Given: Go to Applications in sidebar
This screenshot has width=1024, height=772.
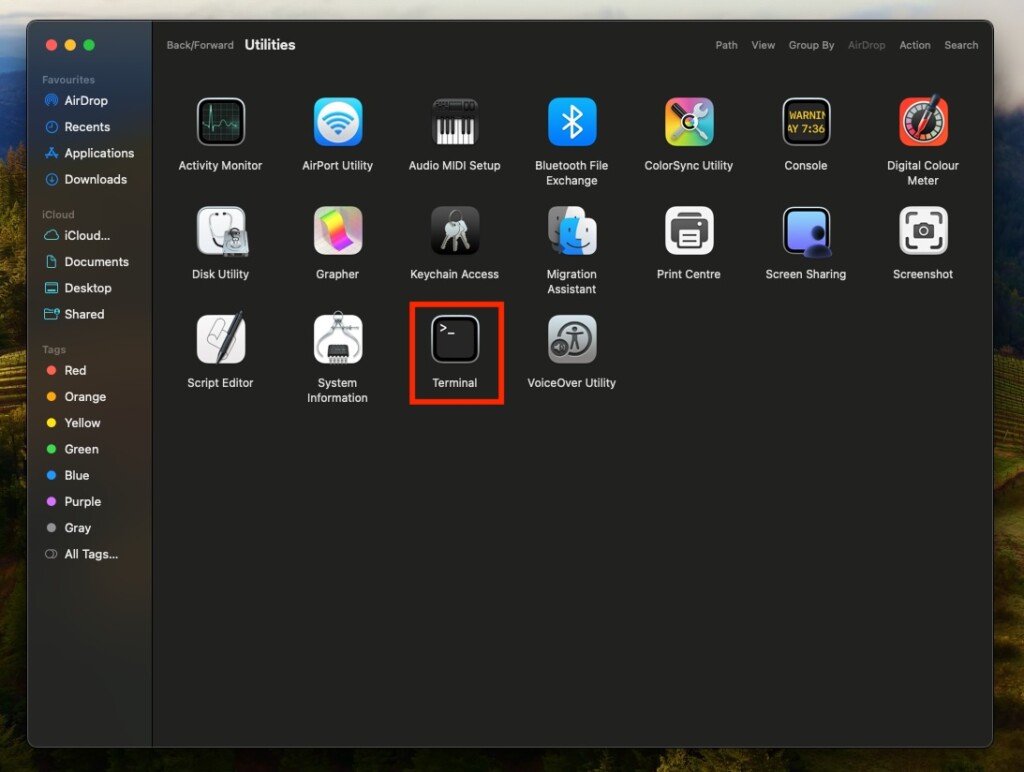Looking at the screenshot, I should coord(98,153).
